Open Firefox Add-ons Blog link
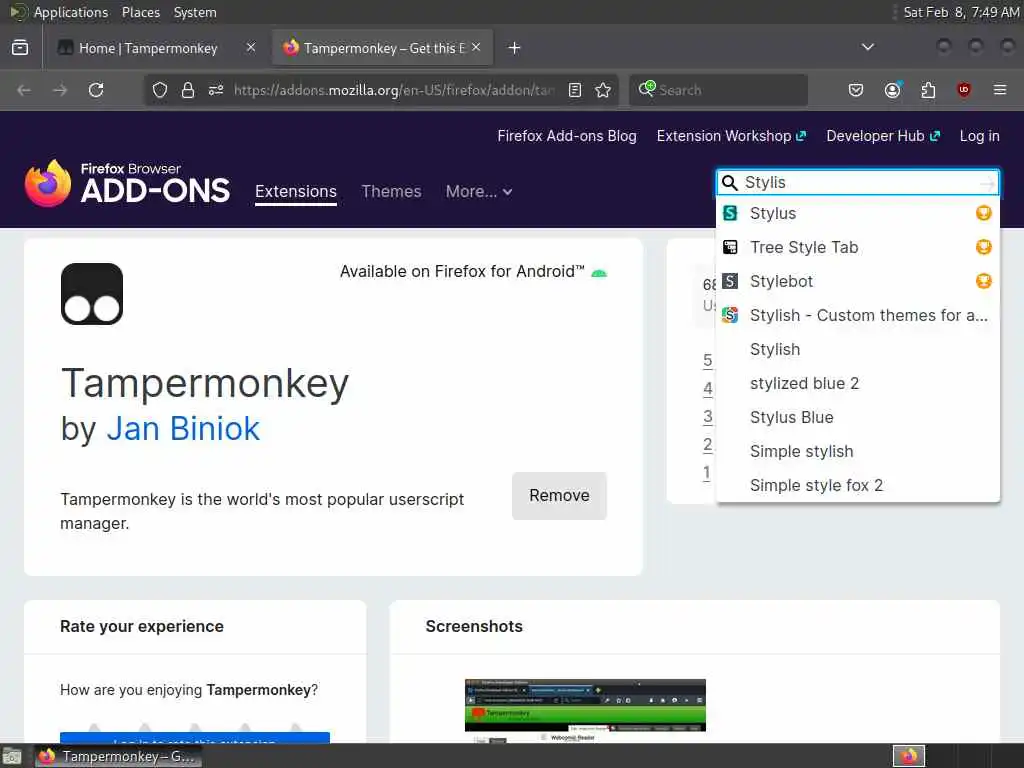Screen dimensions: 1024x768 [x=567, y=136]
